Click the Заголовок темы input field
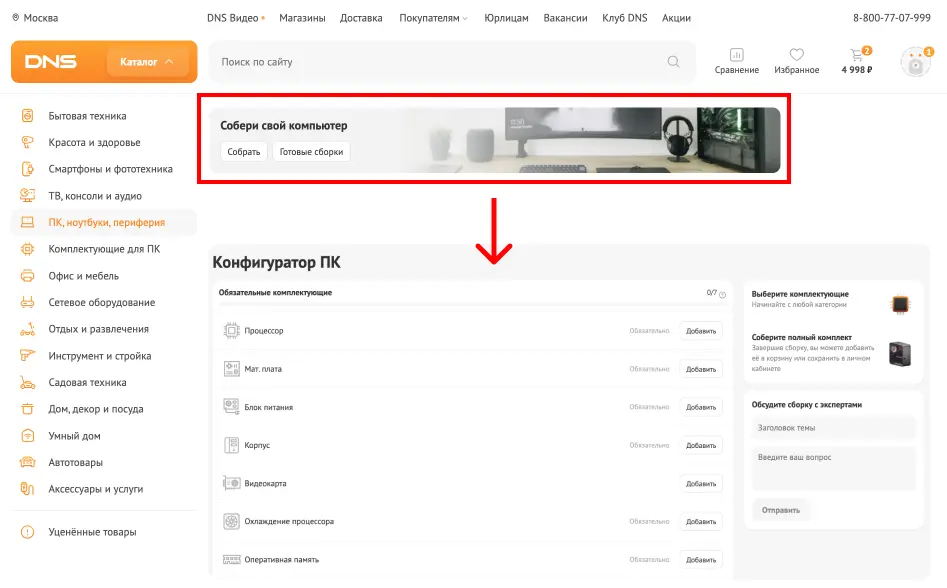The height and width of the screenshot is (588, 947). [x=833, y=428]
